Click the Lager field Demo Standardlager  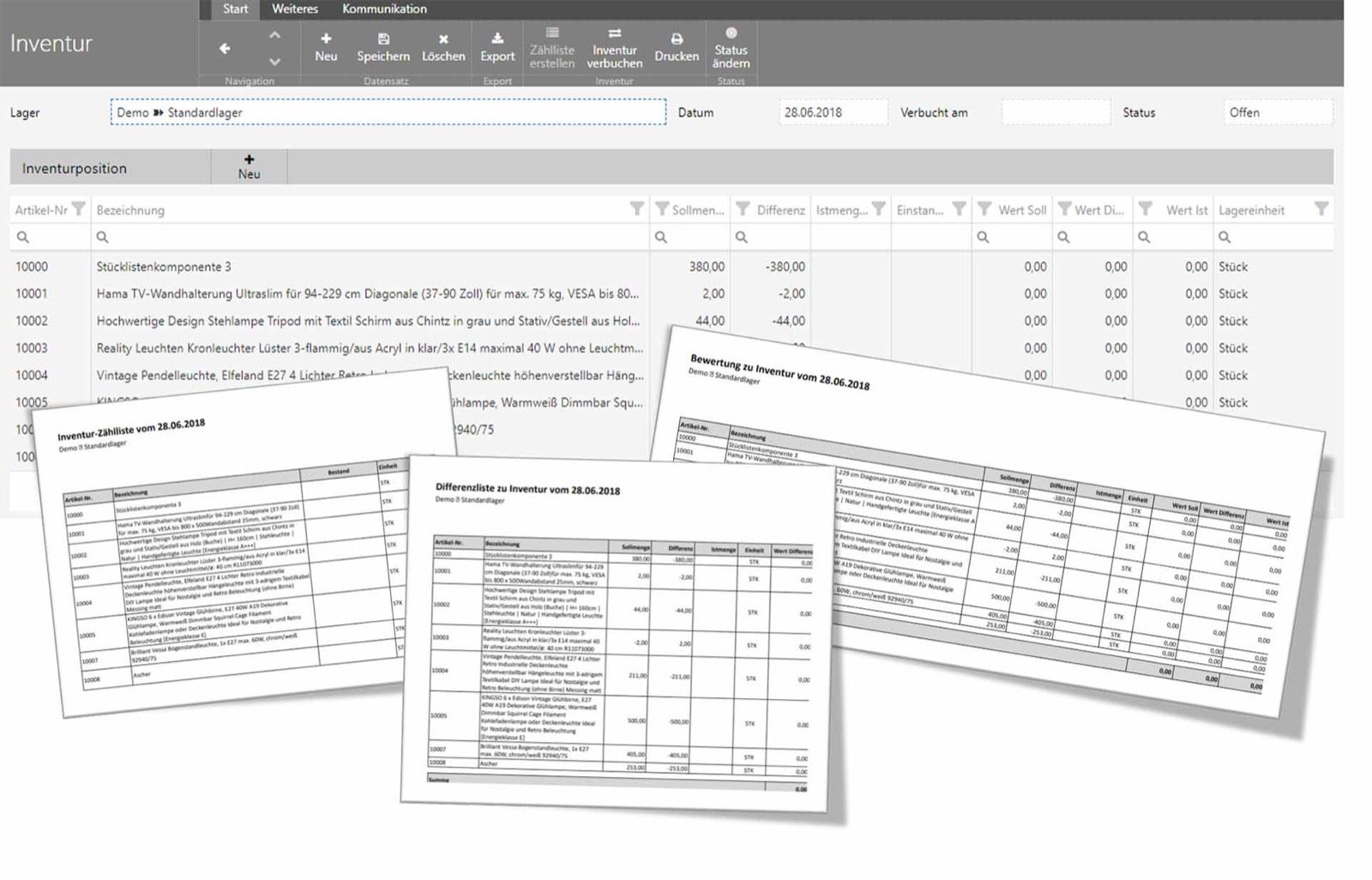(x=388, y=112)
